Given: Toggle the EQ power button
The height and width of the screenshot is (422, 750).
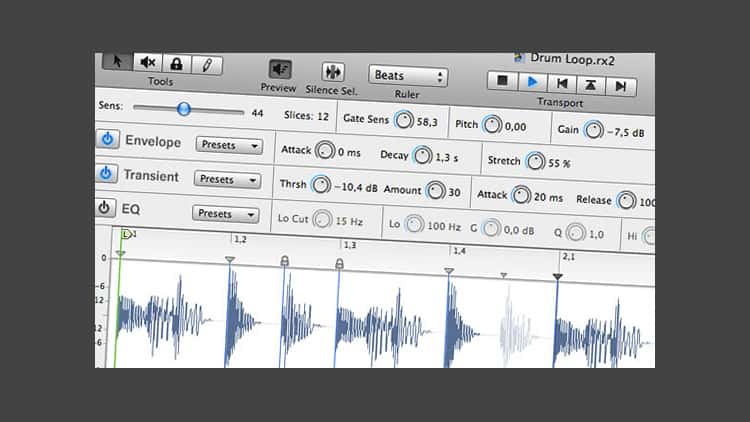Looking at the screenshot, I should click(x=104, y=207).
